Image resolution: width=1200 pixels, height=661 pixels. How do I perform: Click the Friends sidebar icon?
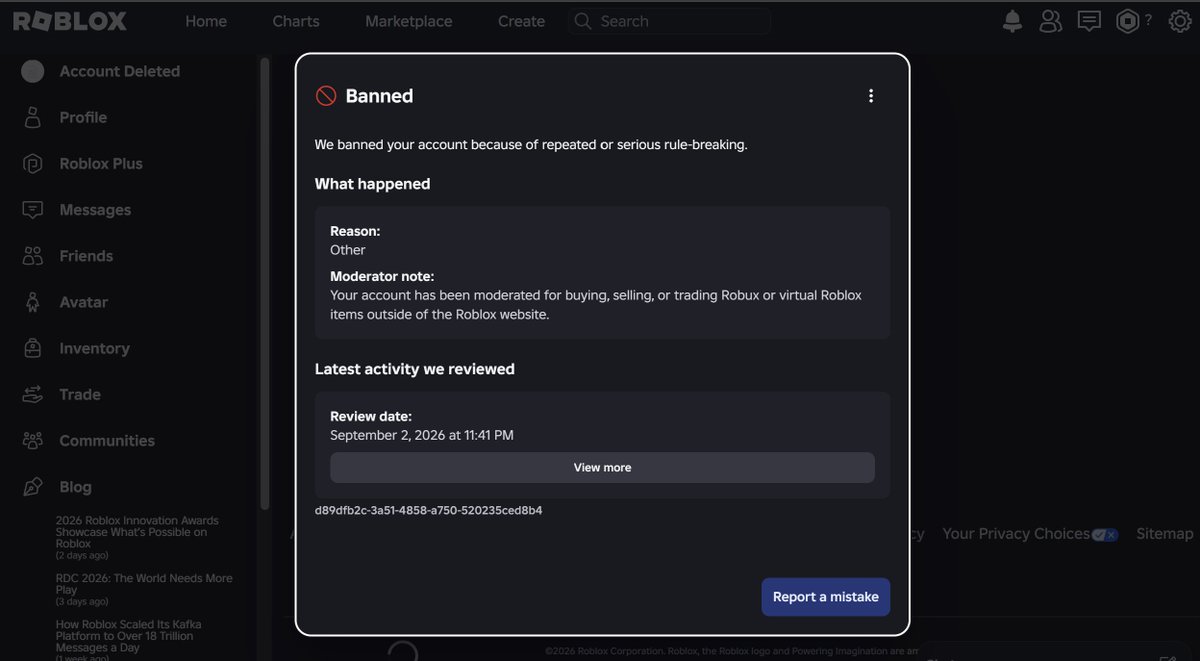pyautogui.click(x=33, y=256)
